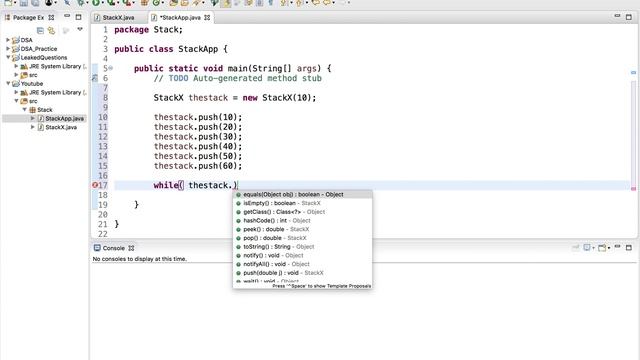
Task: Select StackX.java in Package Explorer
Action: point(61,127)
